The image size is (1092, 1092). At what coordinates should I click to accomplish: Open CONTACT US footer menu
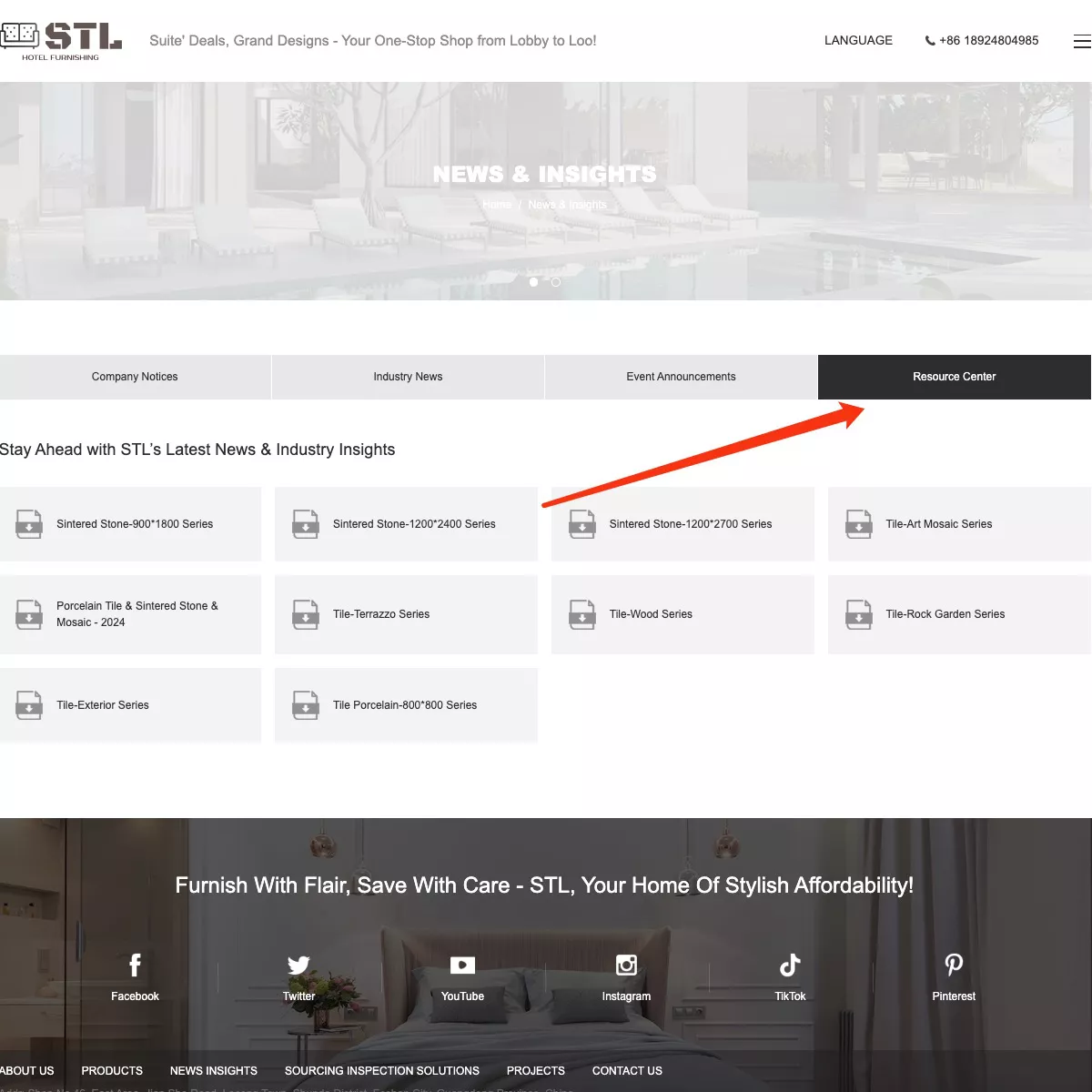(x=627, y=1071)
